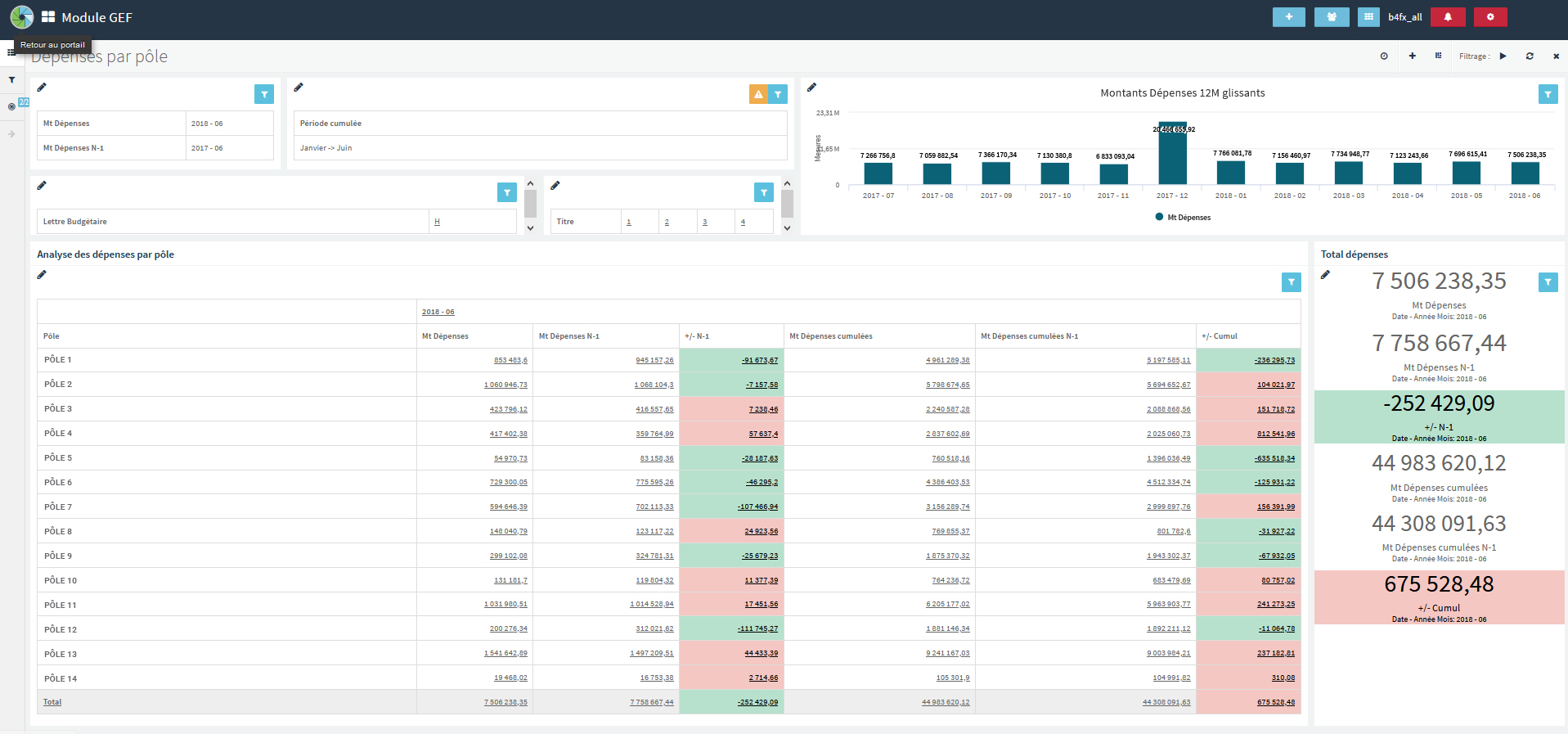Expand the left sidebar with the arrow
This screenshot has height=734, width=1568.
(11, 133)
